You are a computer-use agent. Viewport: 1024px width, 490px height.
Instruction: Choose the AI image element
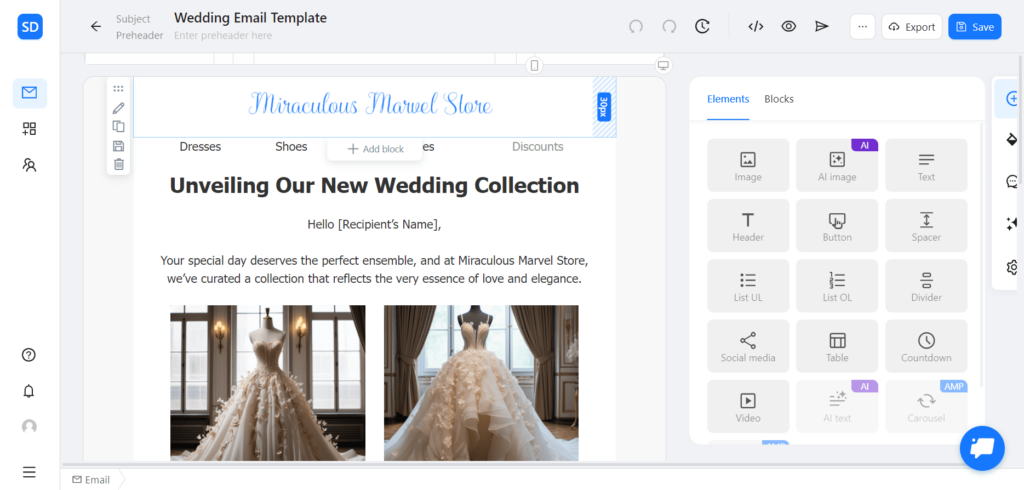pyautogui.click(x=837, y=165)
